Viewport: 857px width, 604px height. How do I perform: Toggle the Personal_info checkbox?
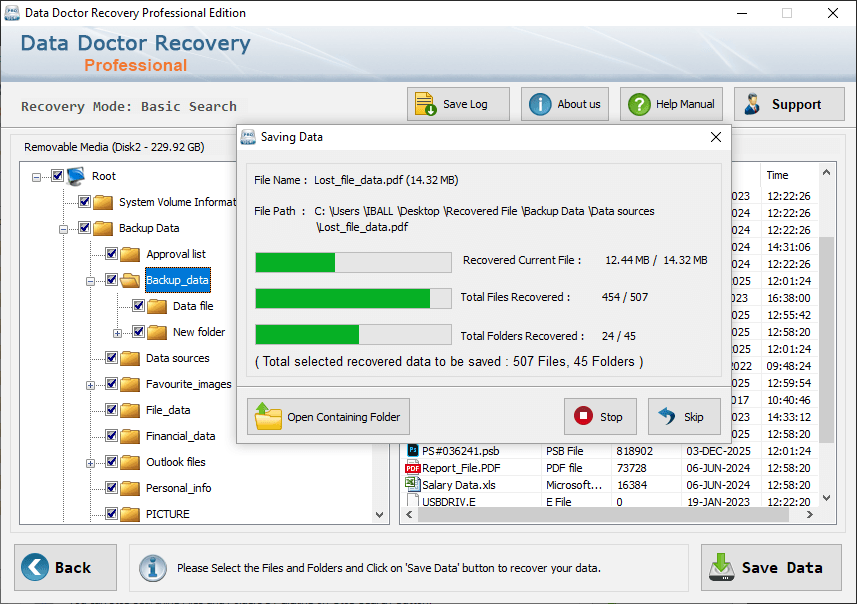click(111, 488)
